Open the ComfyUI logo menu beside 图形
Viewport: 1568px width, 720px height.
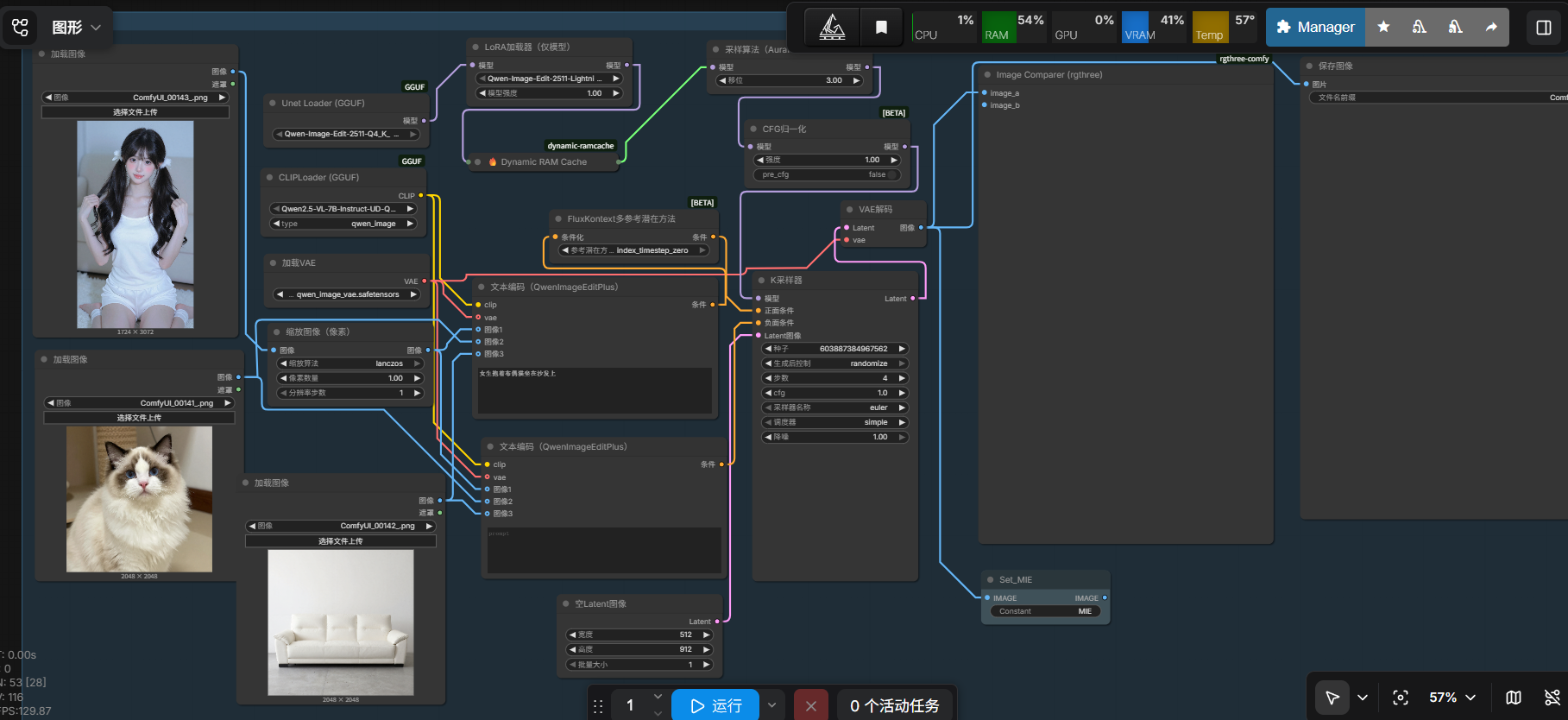point(21,27)
